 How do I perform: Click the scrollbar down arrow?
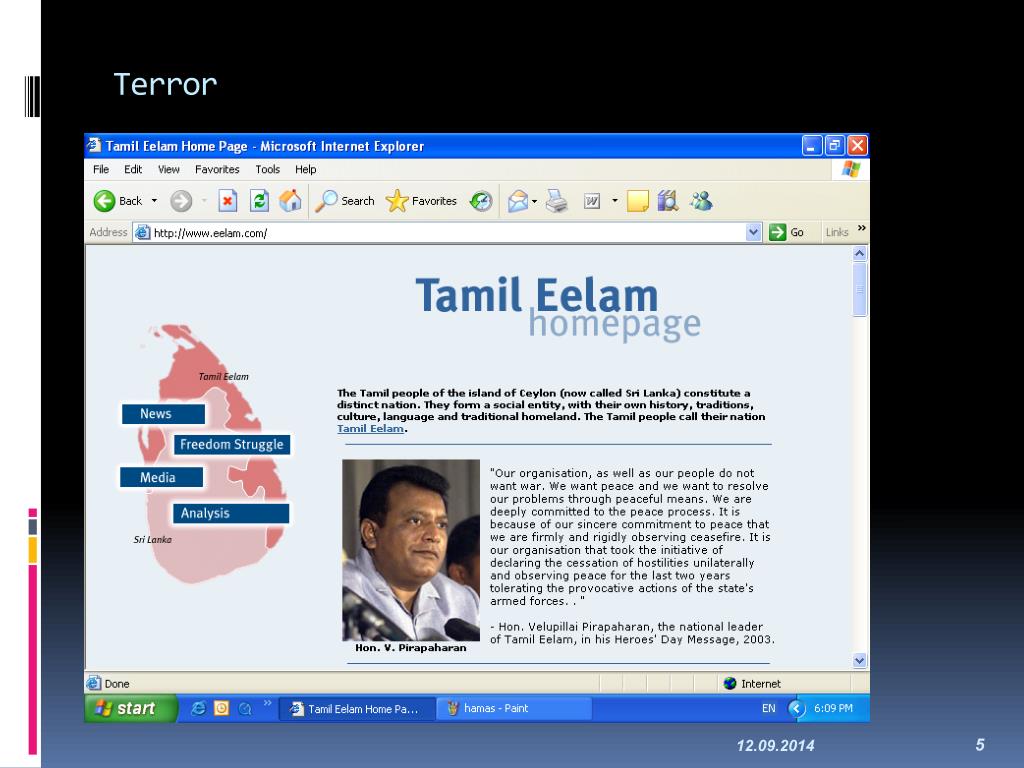859,661
